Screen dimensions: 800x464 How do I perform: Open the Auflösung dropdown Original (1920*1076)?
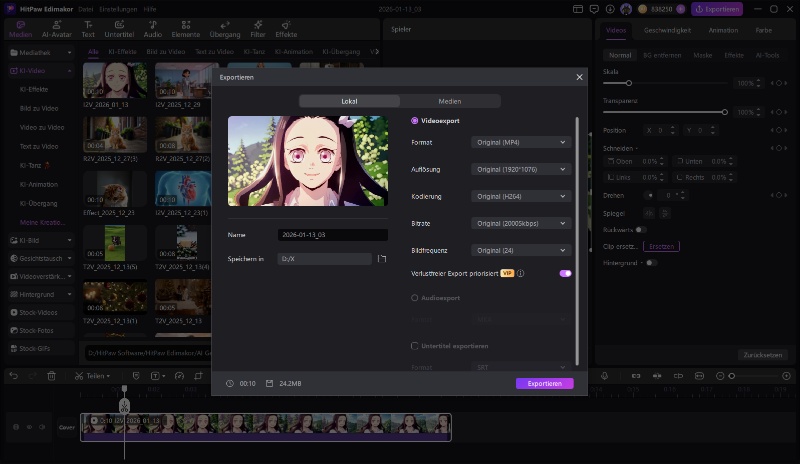pyautogui.click(x=521, y=170)
